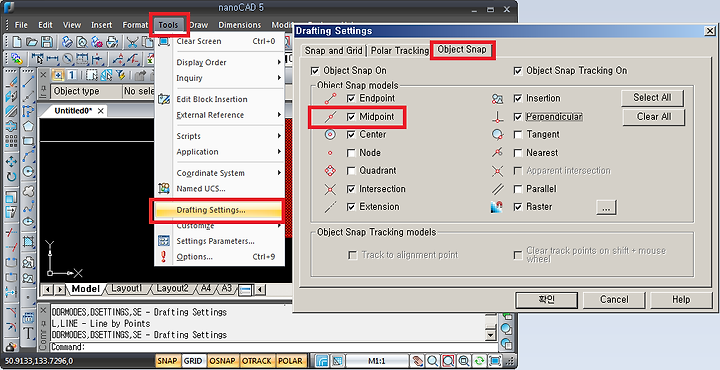This screenshot has height=370, width=720.
Task: Click the 확인 confirm button
Action: click(546, 300)
